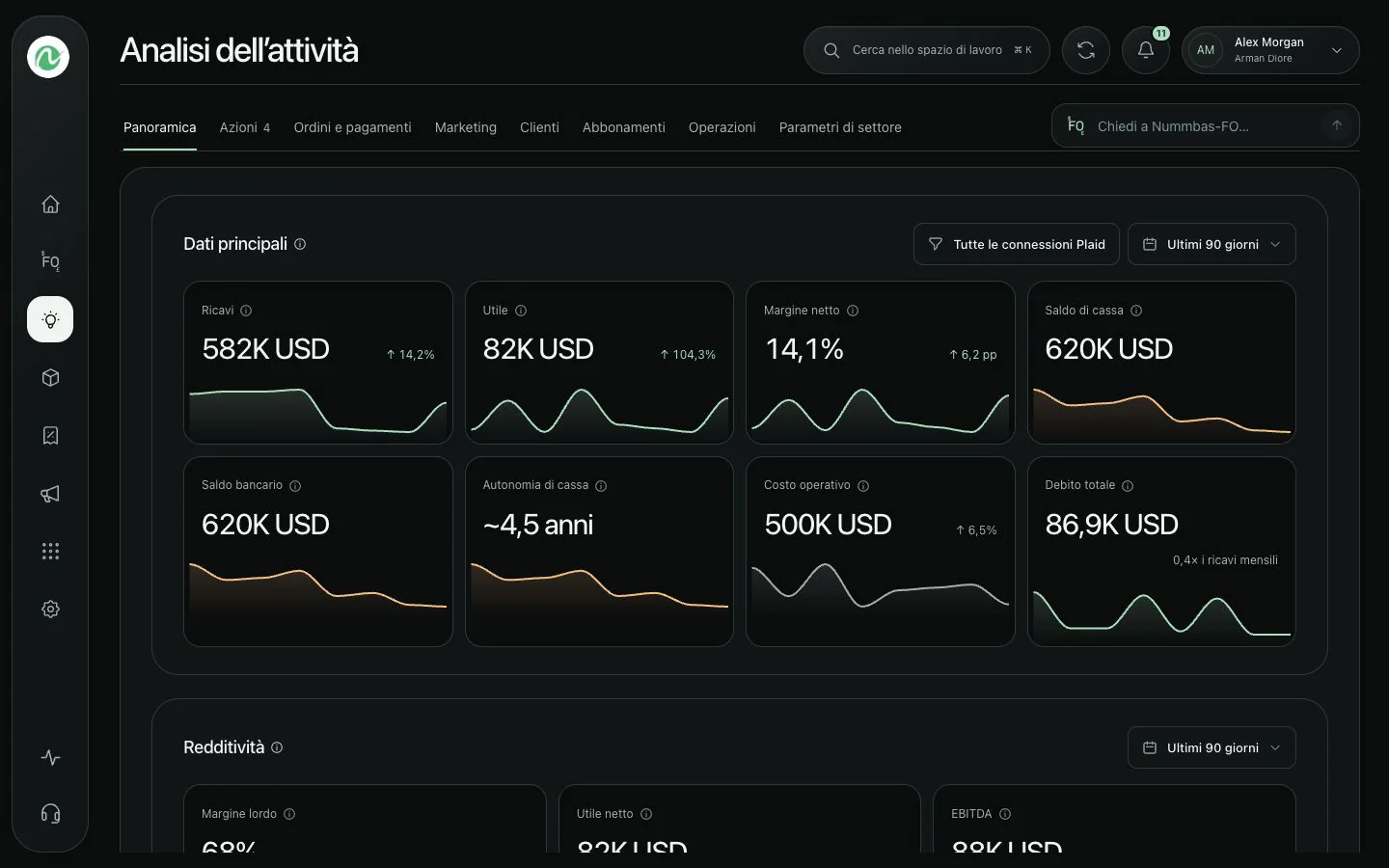Open the Clienti tab
The image size is (1389, 868).
539,127
